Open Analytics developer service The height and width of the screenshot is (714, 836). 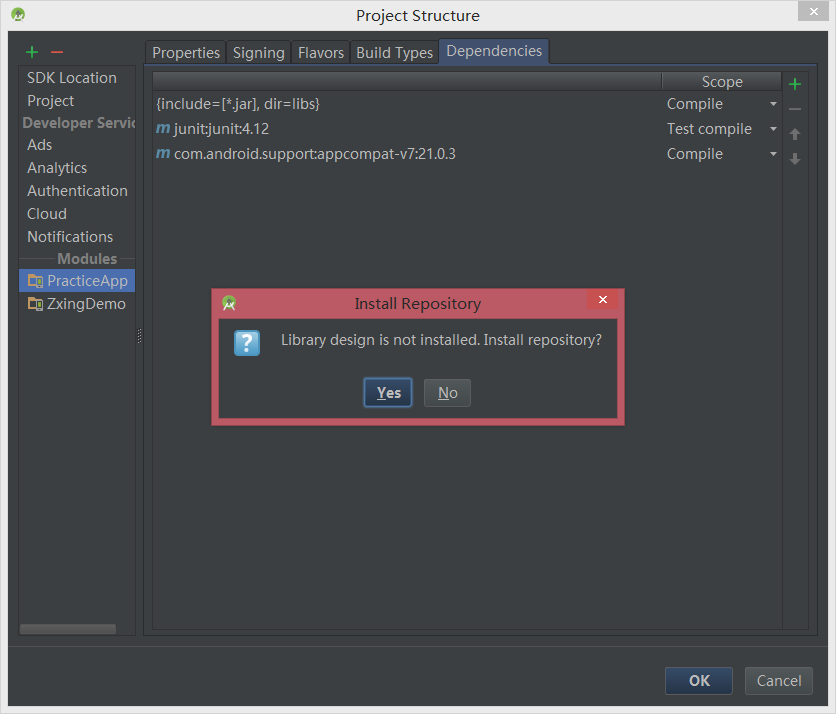point(77,168)
